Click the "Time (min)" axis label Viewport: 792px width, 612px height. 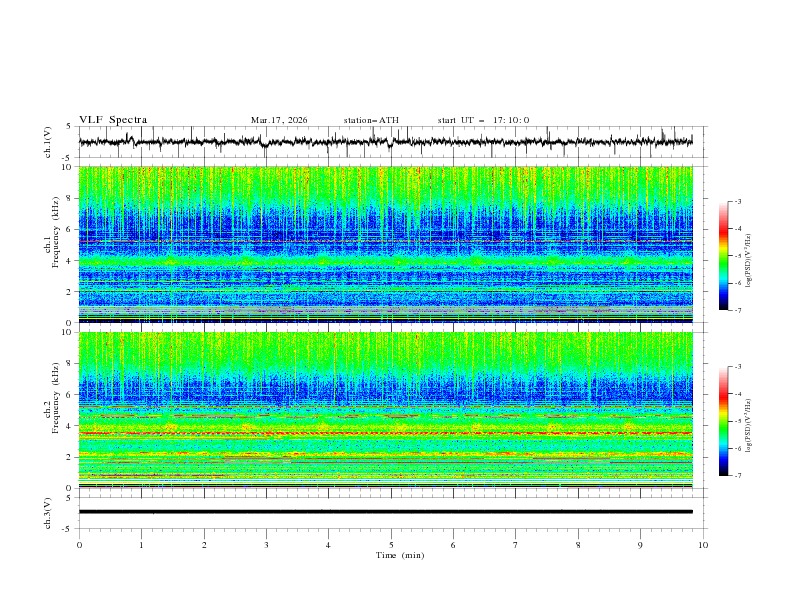[x=400, y=555]
